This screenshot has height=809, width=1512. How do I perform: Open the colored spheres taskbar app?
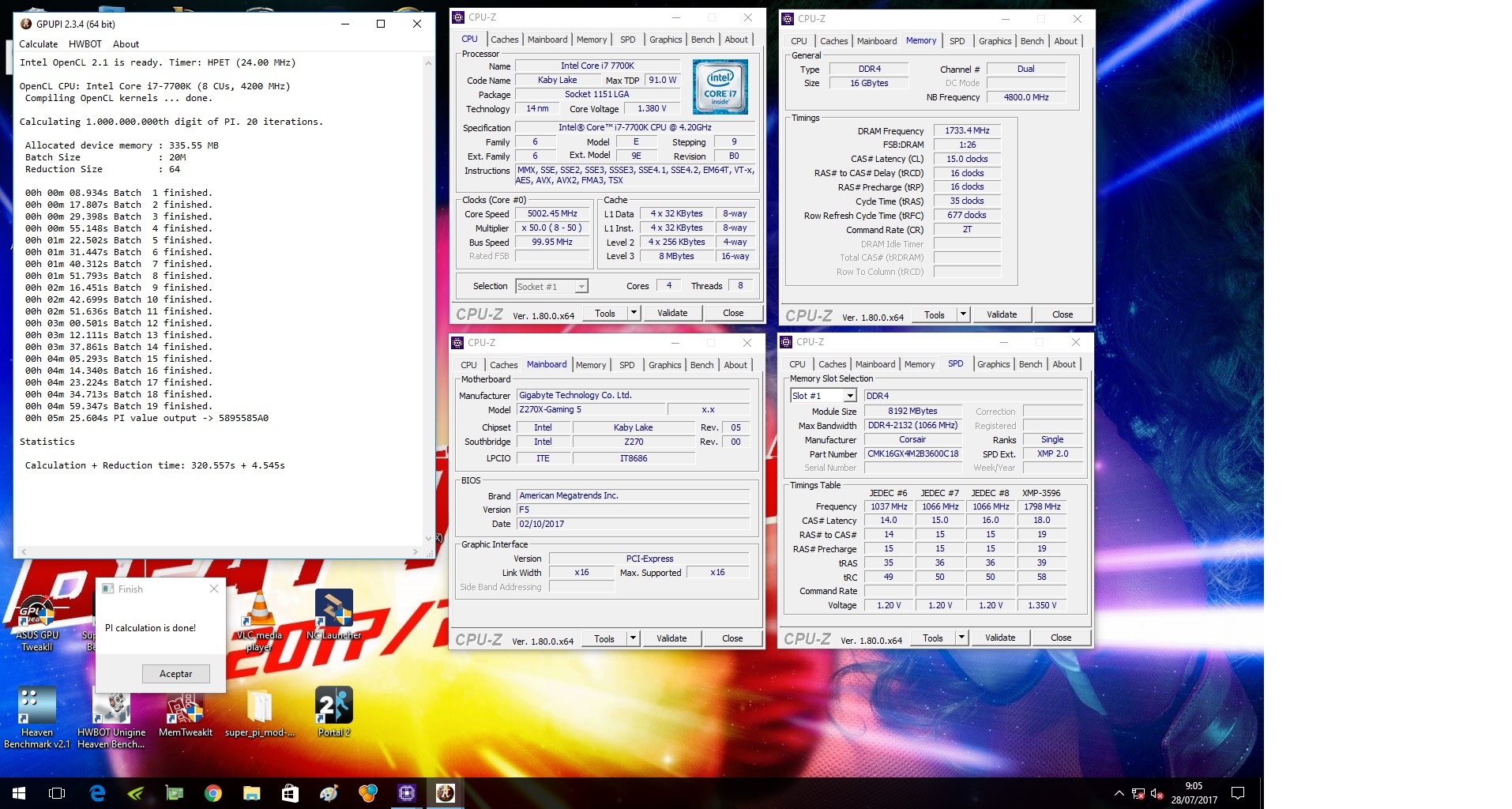tap(368, 793)
